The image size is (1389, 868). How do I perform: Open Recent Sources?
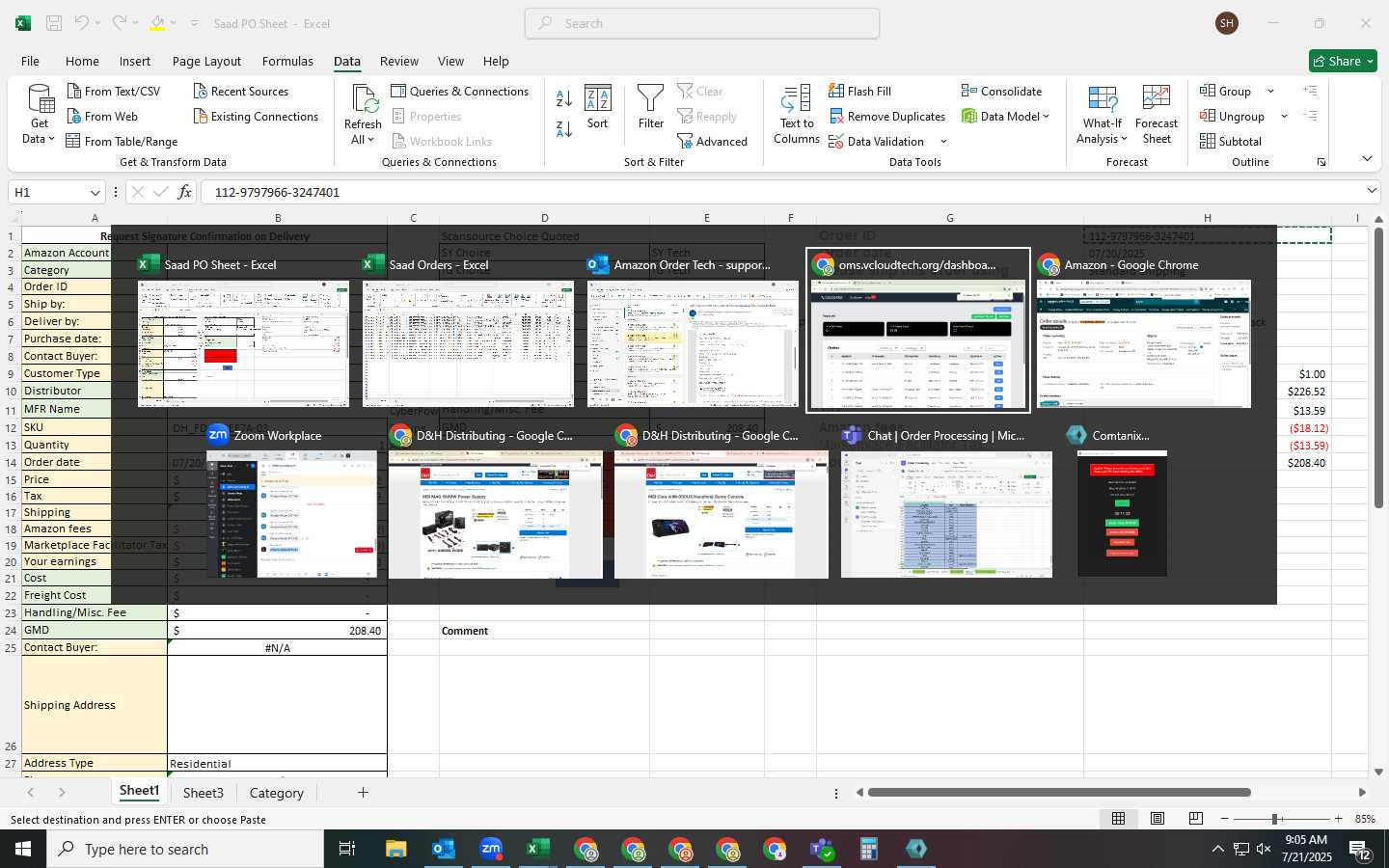coord(240,91)
